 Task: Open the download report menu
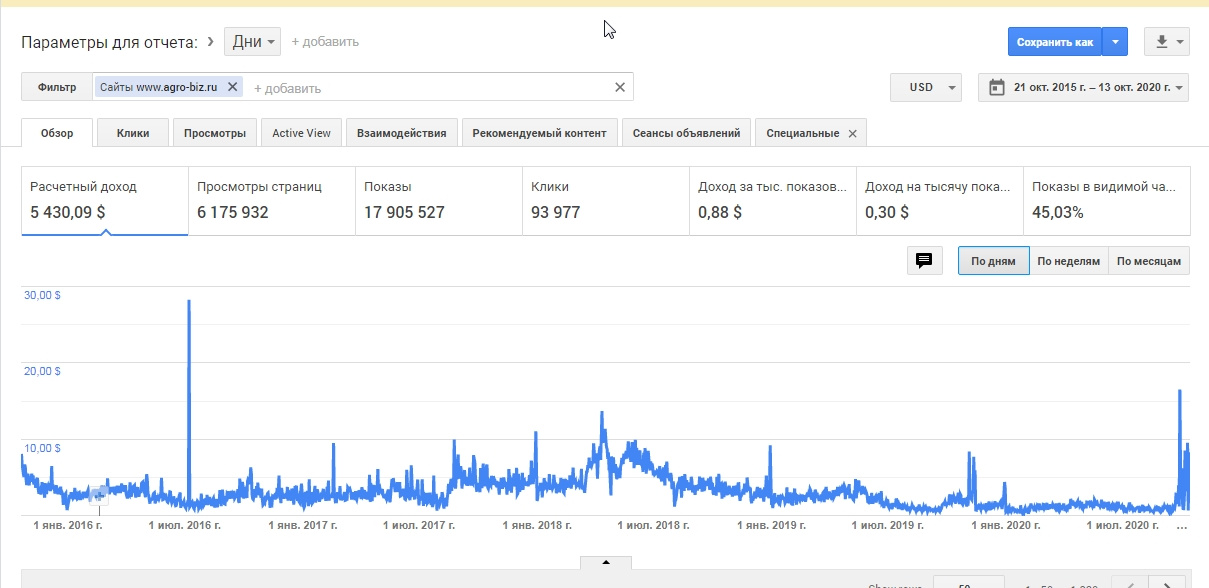pyautogui.click(x=1167, y=42)
